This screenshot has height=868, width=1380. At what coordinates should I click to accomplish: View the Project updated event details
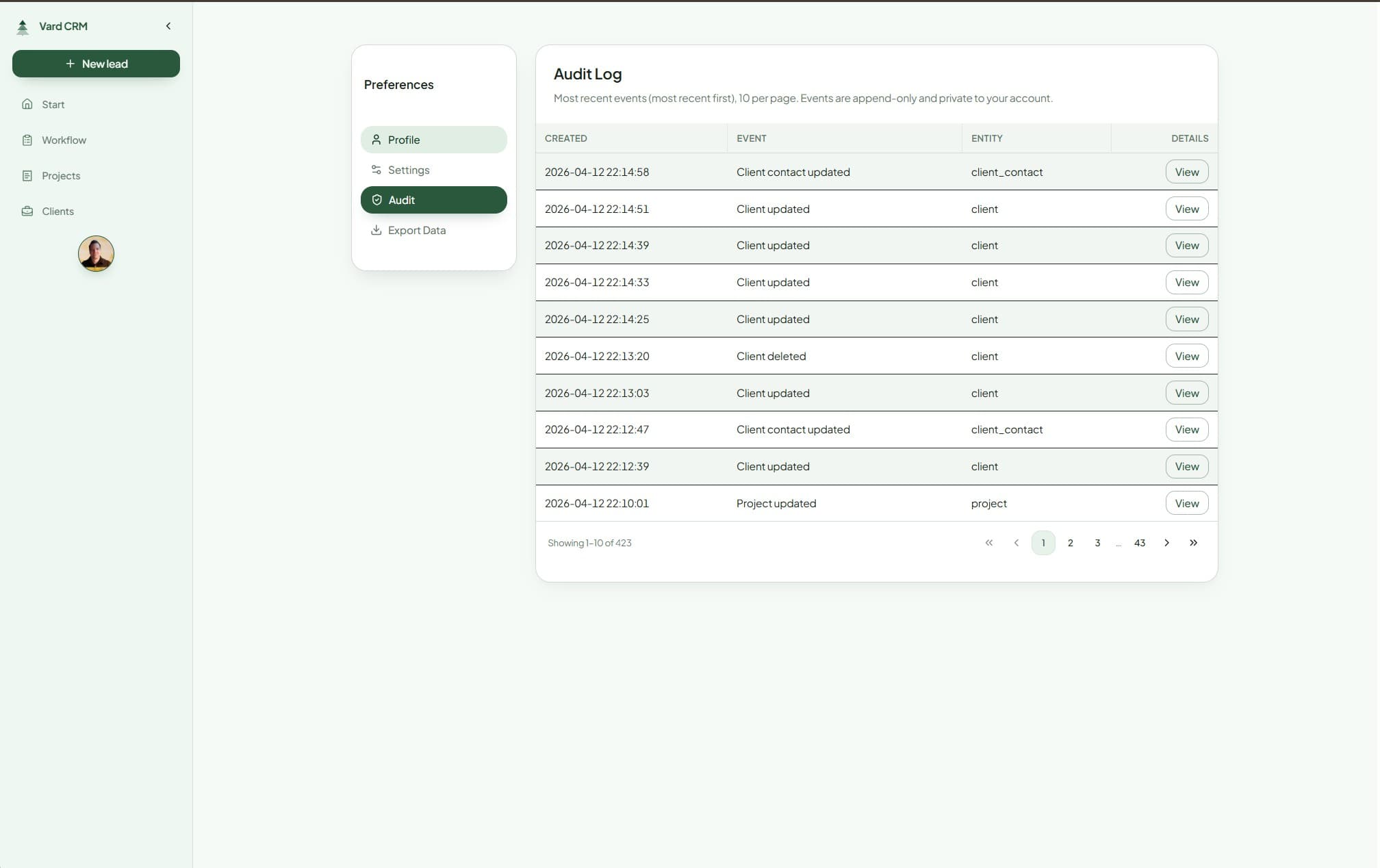(x=1186, y=502)
